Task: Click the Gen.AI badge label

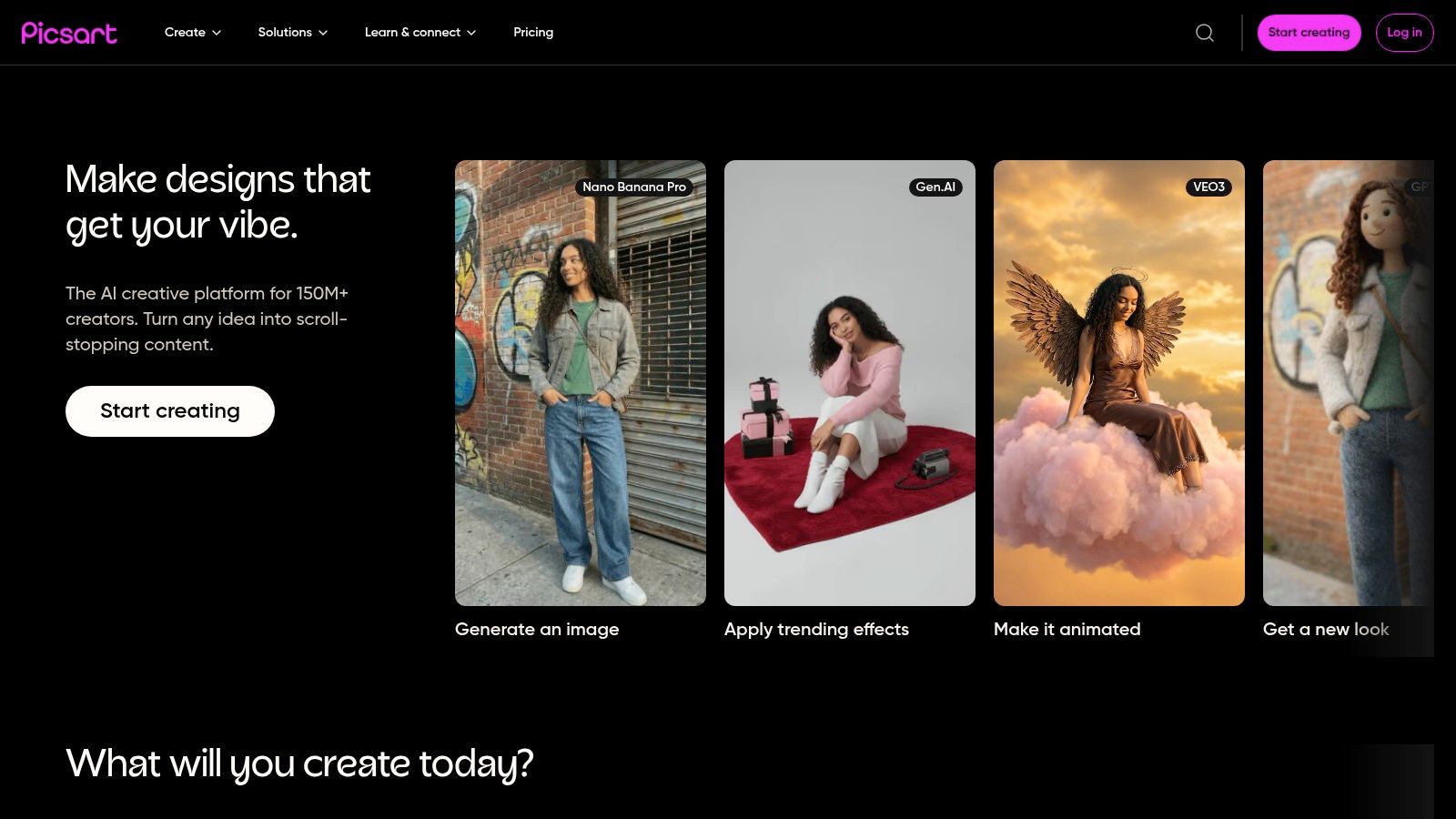Action: coord(935,187)
